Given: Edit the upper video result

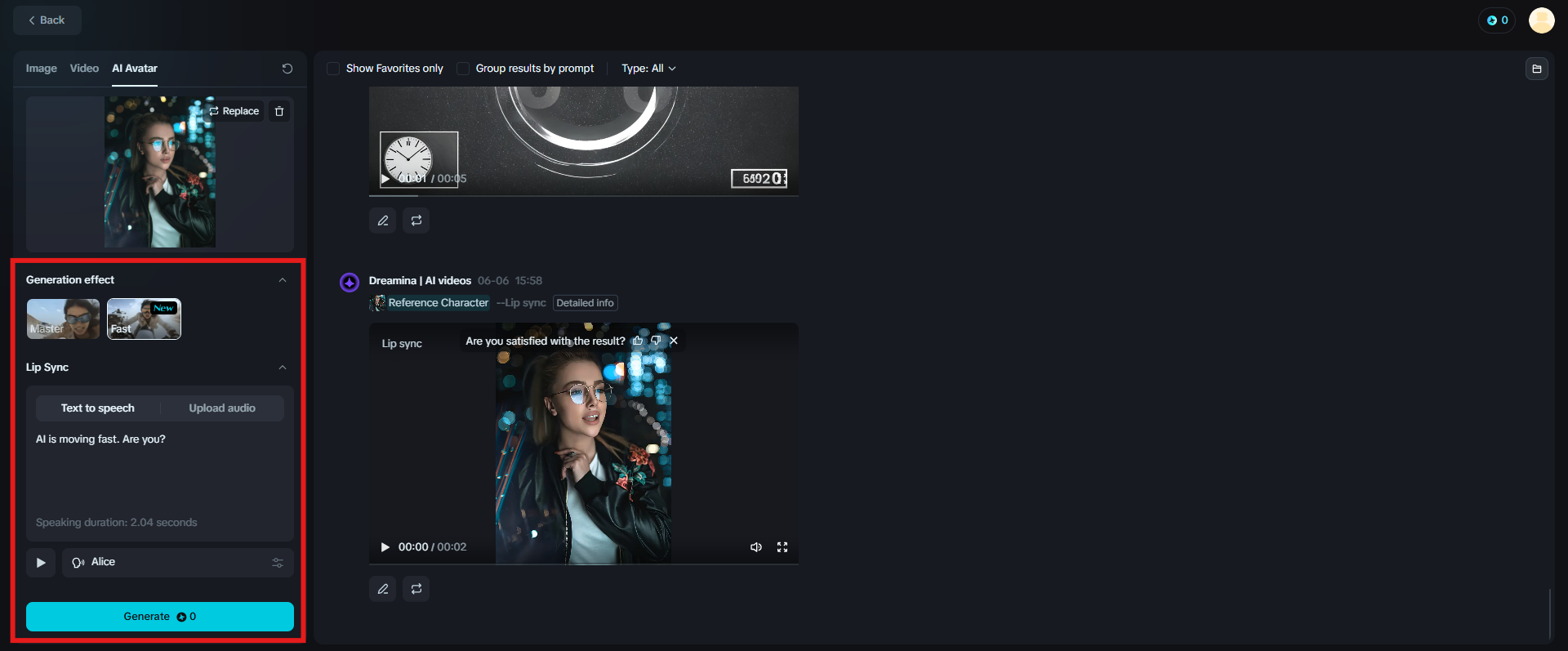Looking at the screenshot, I should click(x=383, y=221).
